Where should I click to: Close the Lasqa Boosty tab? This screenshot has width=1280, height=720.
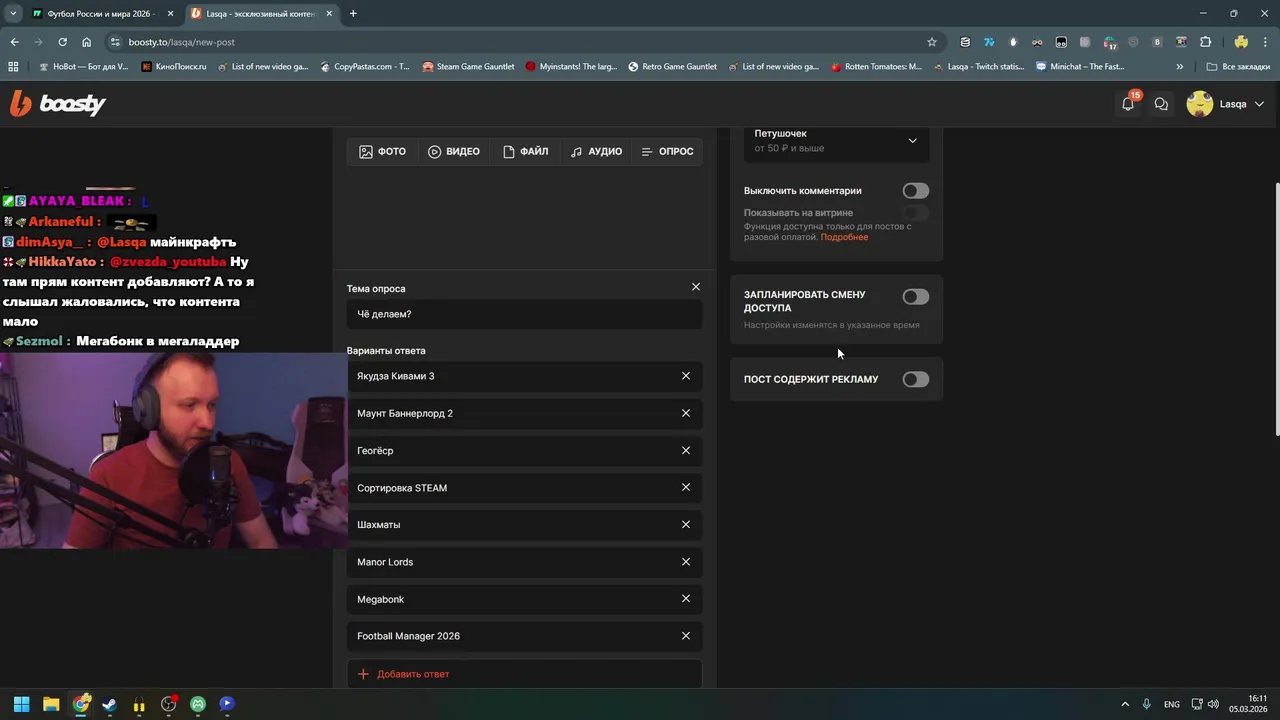tap(329, 14)
